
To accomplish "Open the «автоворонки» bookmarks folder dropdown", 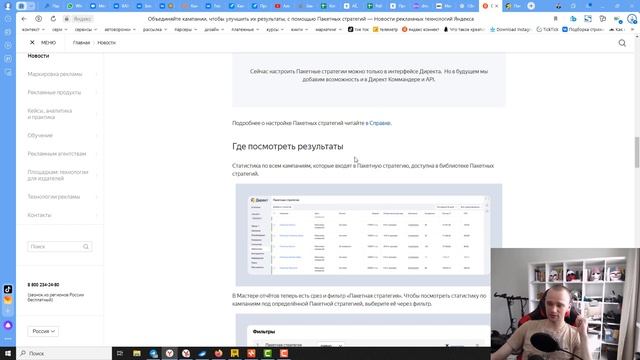I will [120, 29].
